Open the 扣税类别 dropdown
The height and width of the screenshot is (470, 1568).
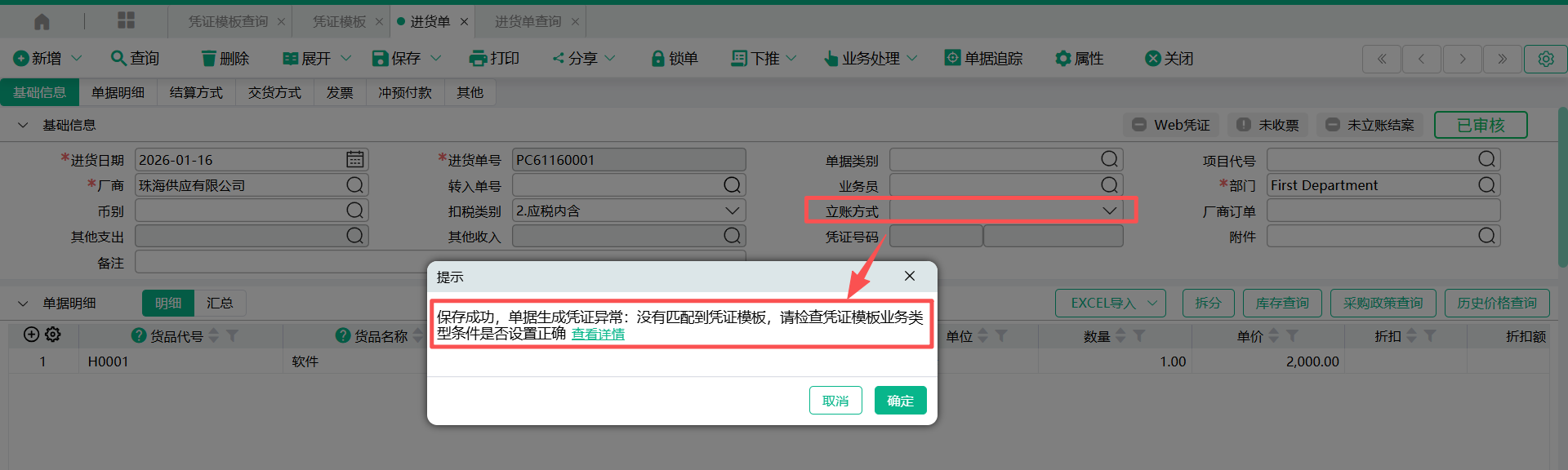pyautogui.click(x=732, y=211)
